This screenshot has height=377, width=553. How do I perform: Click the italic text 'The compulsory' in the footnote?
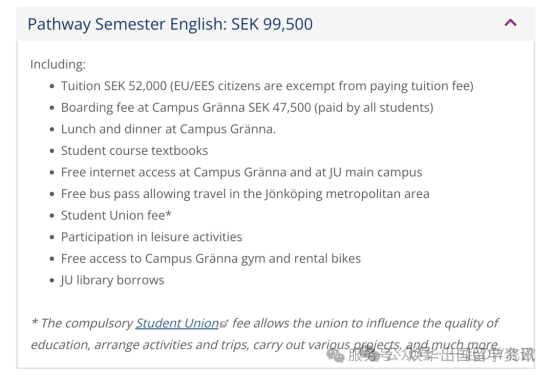(x=87, y=323)
